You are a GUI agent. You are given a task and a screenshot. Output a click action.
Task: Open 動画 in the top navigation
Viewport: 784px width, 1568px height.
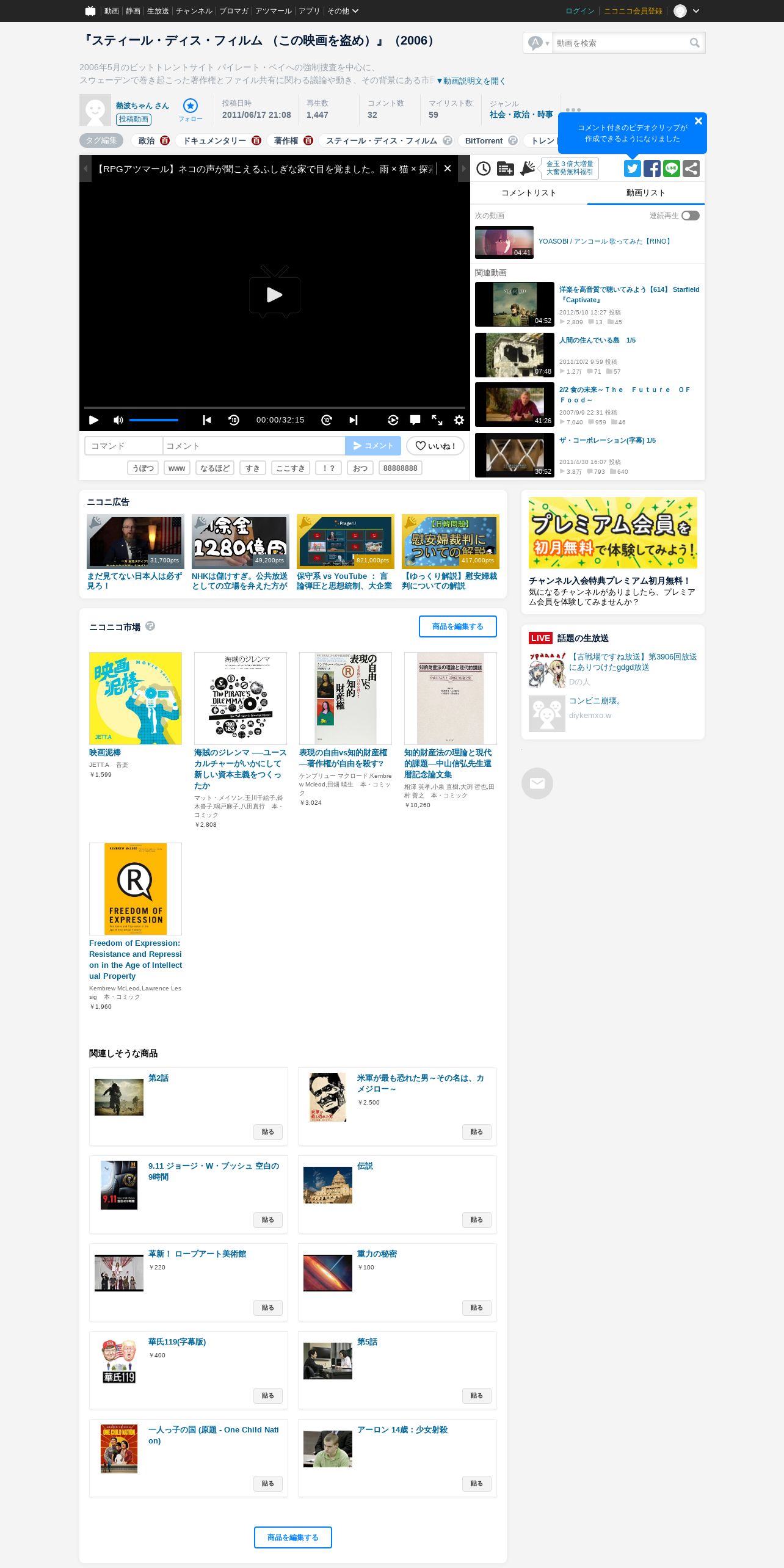click(111, 11)
